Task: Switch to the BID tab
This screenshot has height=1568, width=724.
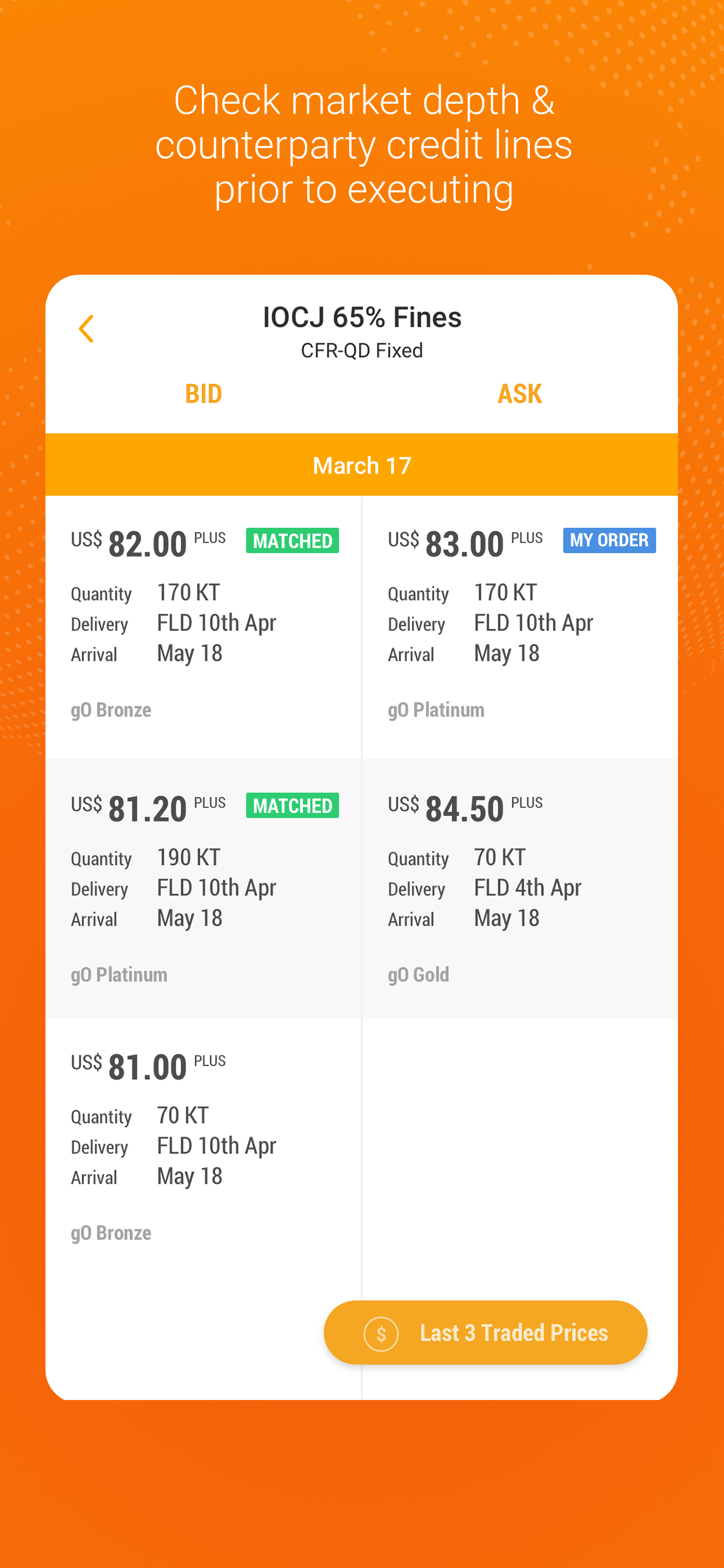Action: (203, 394)
